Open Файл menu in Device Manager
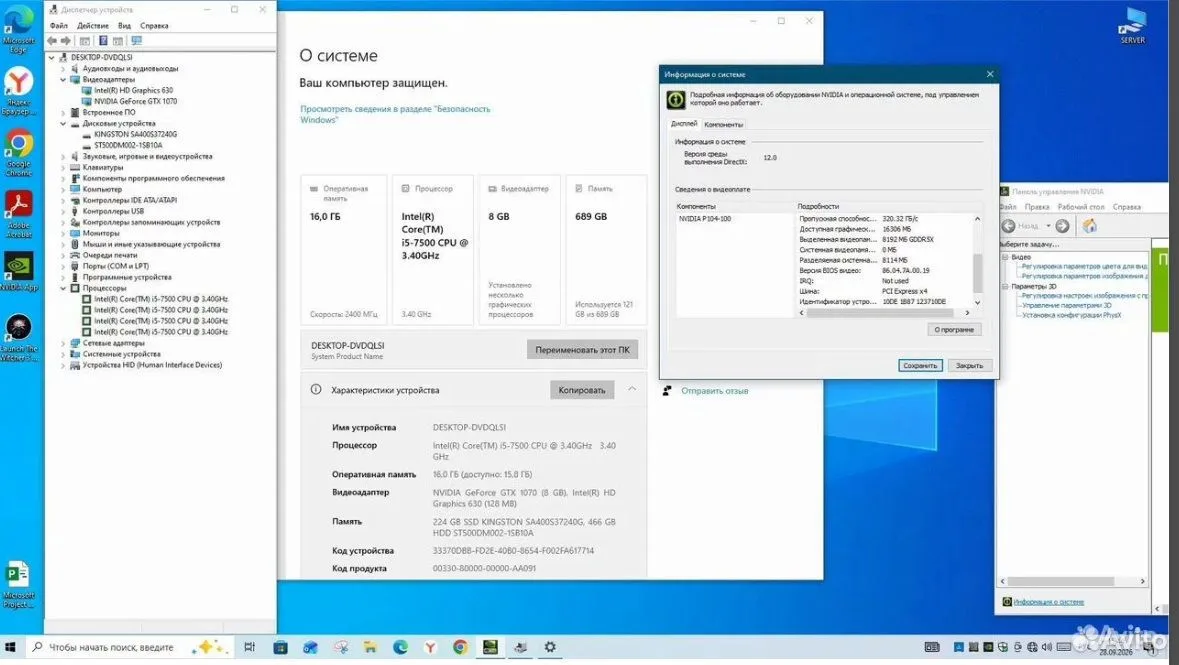Image resolution: width=1179 pixels, height=665 pixels. click(59, 26)
